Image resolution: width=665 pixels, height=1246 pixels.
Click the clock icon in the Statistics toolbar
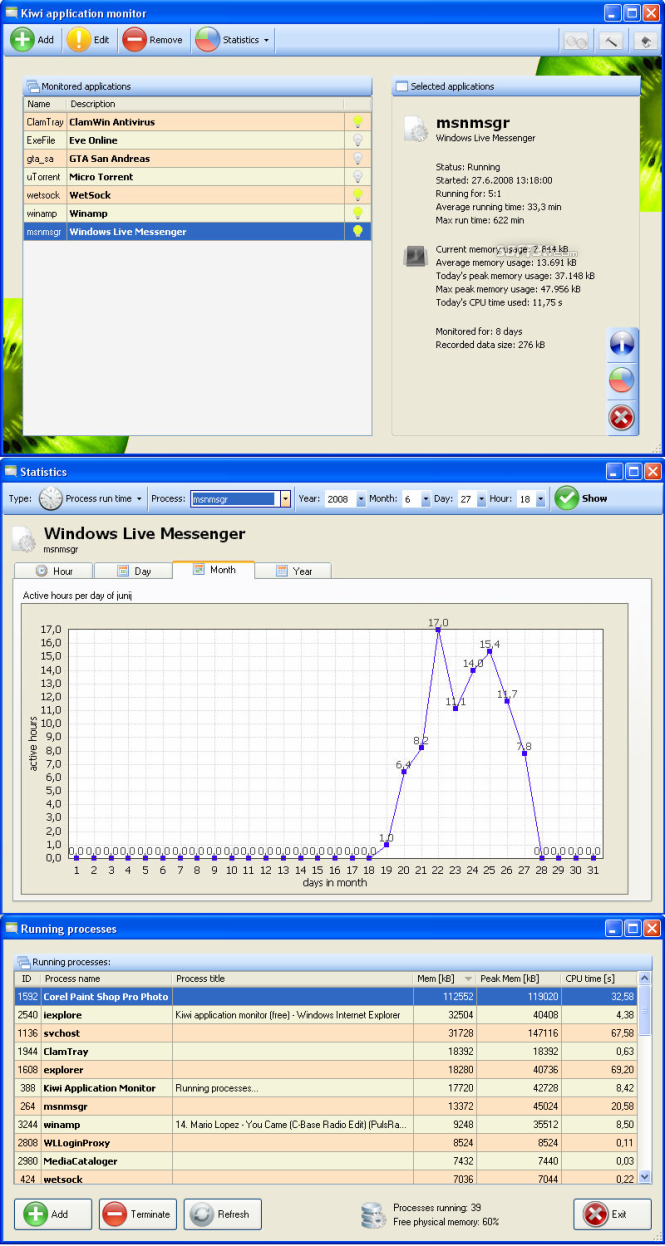click(51, 498)
